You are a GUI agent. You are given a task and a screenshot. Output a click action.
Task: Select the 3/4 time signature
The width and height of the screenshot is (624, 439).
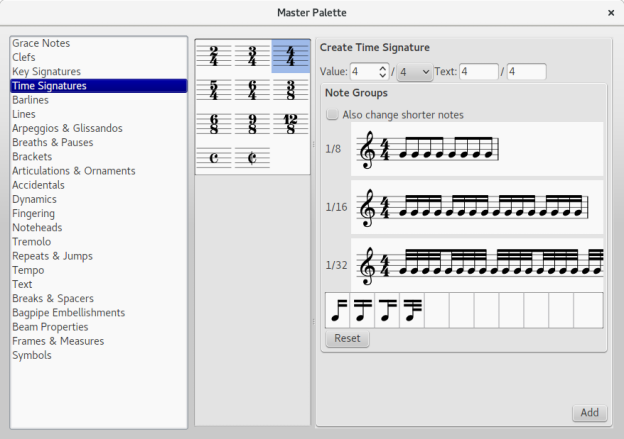253,56
